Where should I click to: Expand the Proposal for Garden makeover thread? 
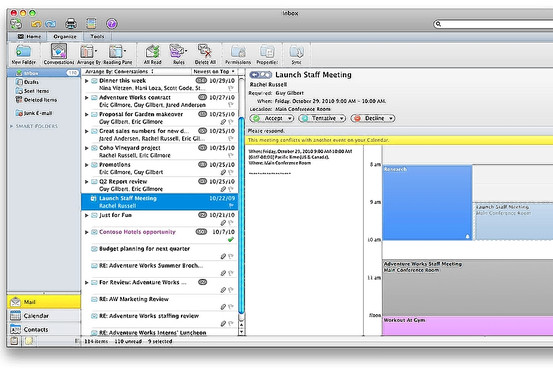pyautogui.click(x=87, y=114)
